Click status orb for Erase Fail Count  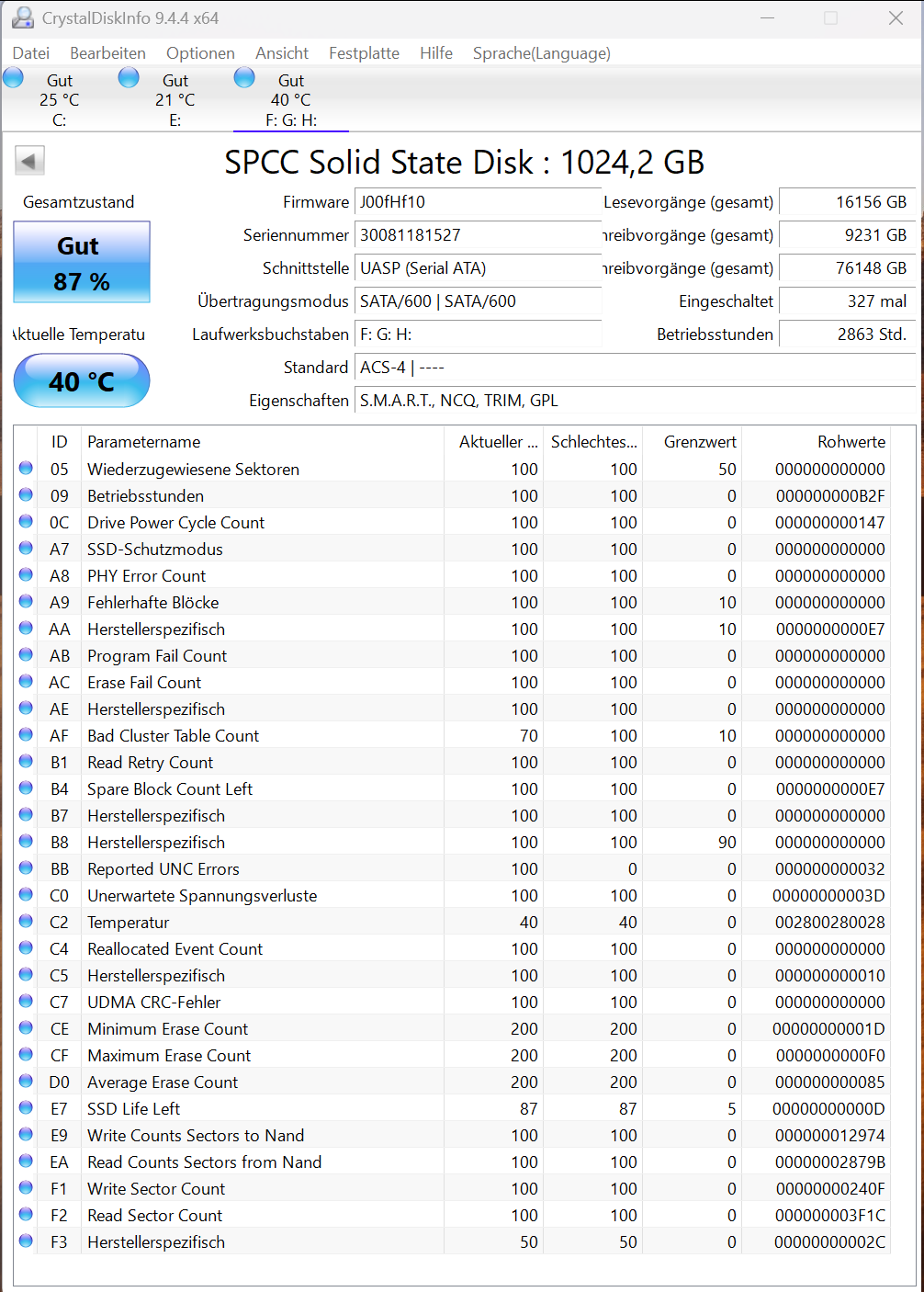coord(26,681)
